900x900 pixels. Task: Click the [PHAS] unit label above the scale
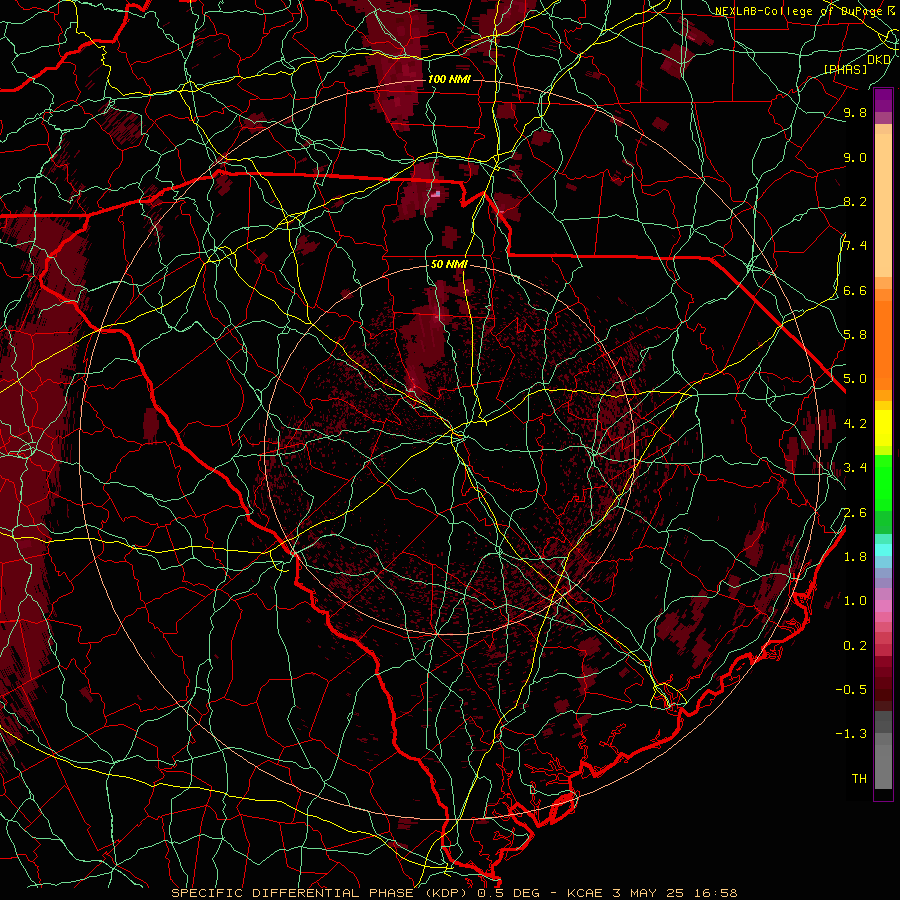(845, 69)
